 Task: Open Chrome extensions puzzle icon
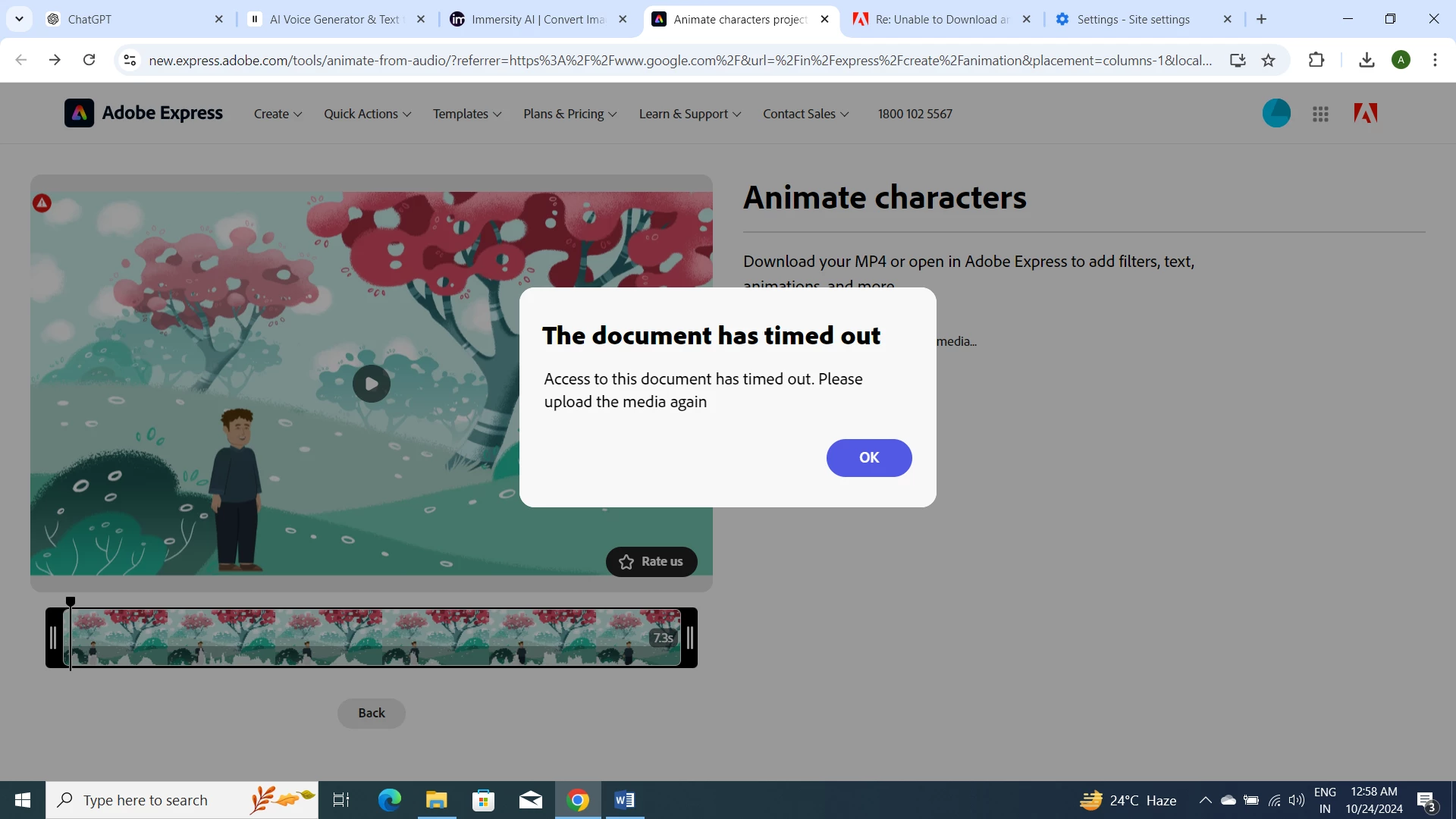1316,60
